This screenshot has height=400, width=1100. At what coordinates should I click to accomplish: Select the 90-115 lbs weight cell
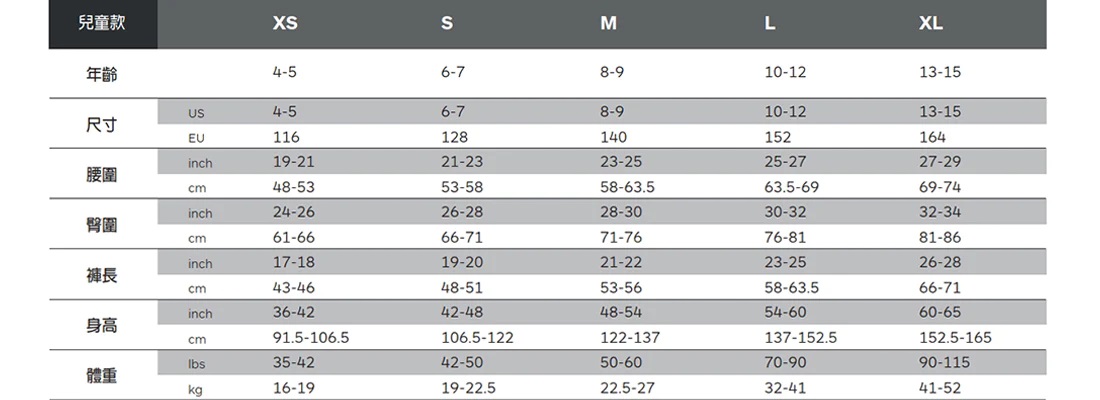943,363
